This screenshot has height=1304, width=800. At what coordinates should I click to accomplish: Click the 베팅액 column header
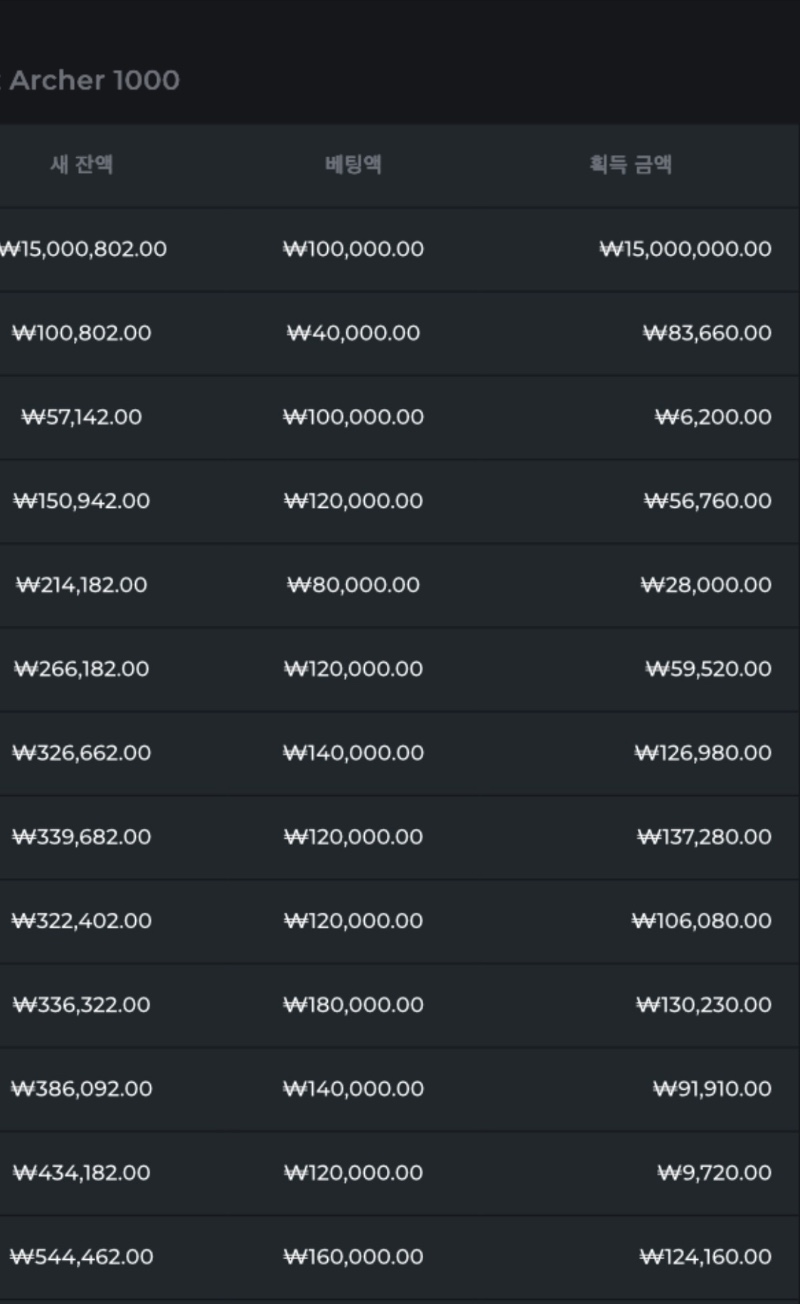click(353, 165)
